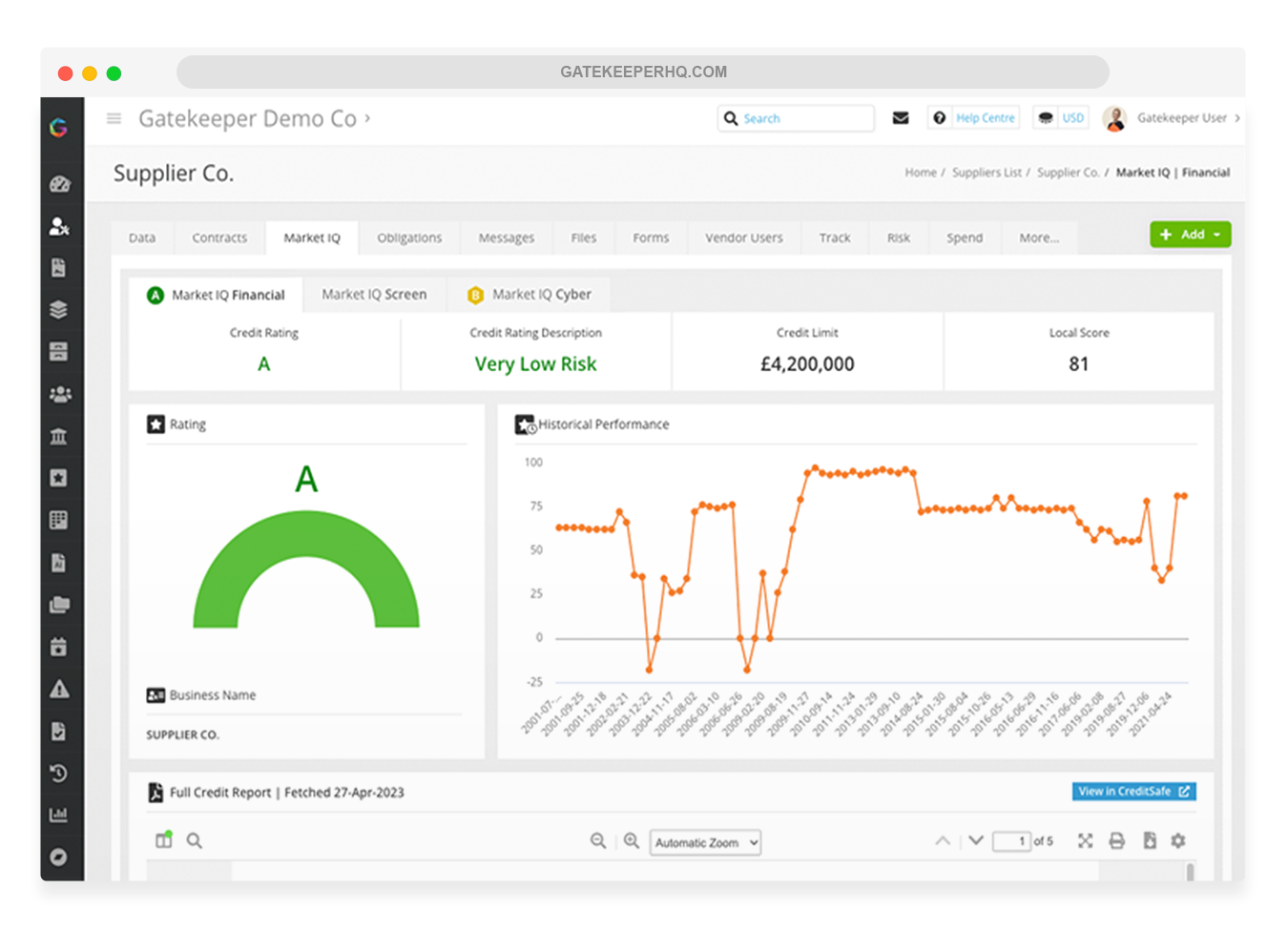
Task: Click the Home breadcrumb link
Action: tap(921, 173)
